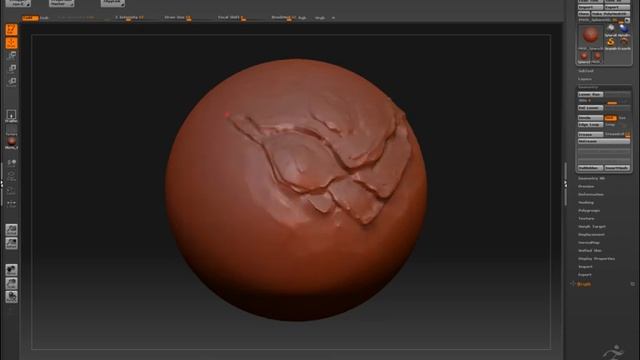
Task: Click Import button at top of Tool palette
Action: tap(590, 7)
